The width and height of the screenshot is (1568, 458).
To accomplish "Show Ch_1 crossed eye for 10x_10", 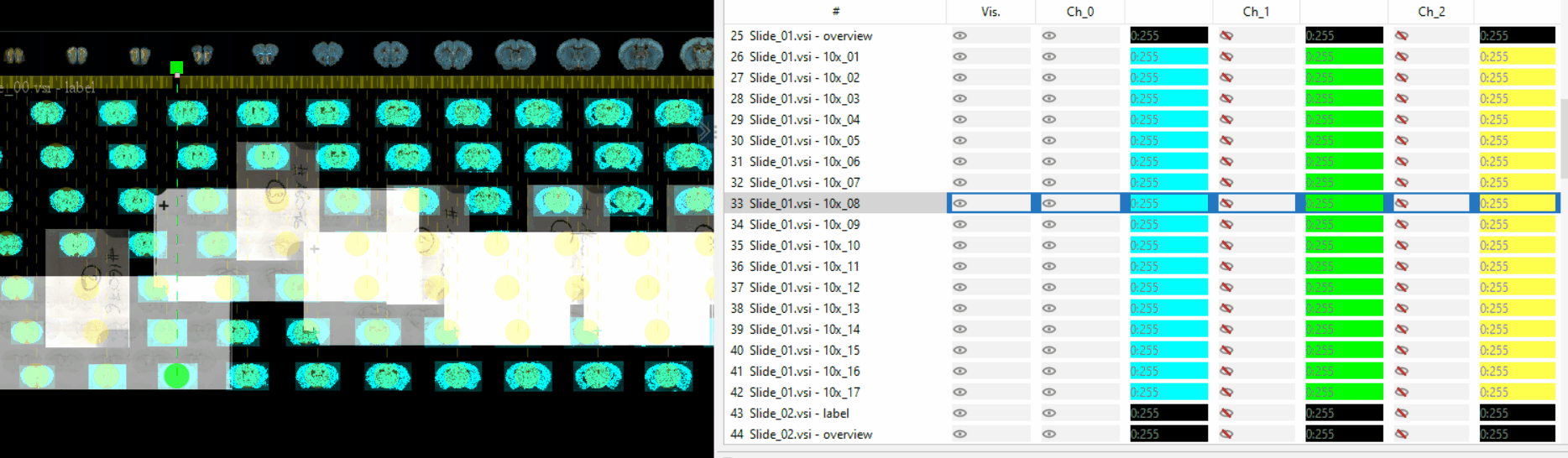I will pos(1226,245).
